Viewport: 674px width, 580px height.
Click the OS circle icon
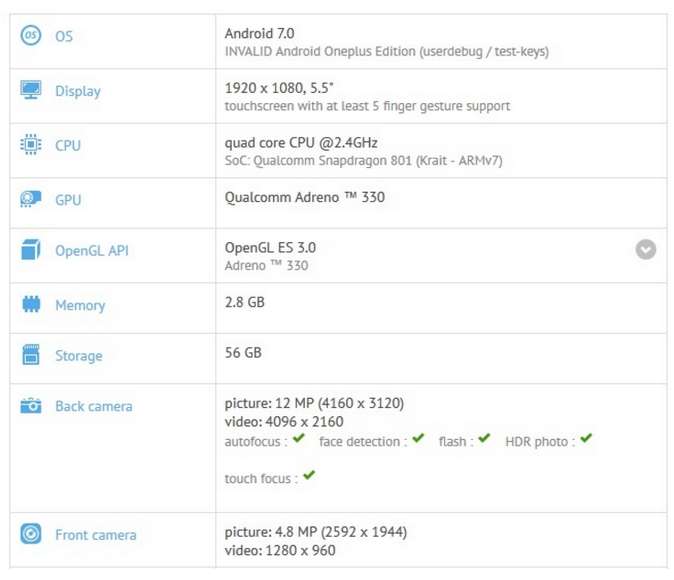[x=31, y=35]
